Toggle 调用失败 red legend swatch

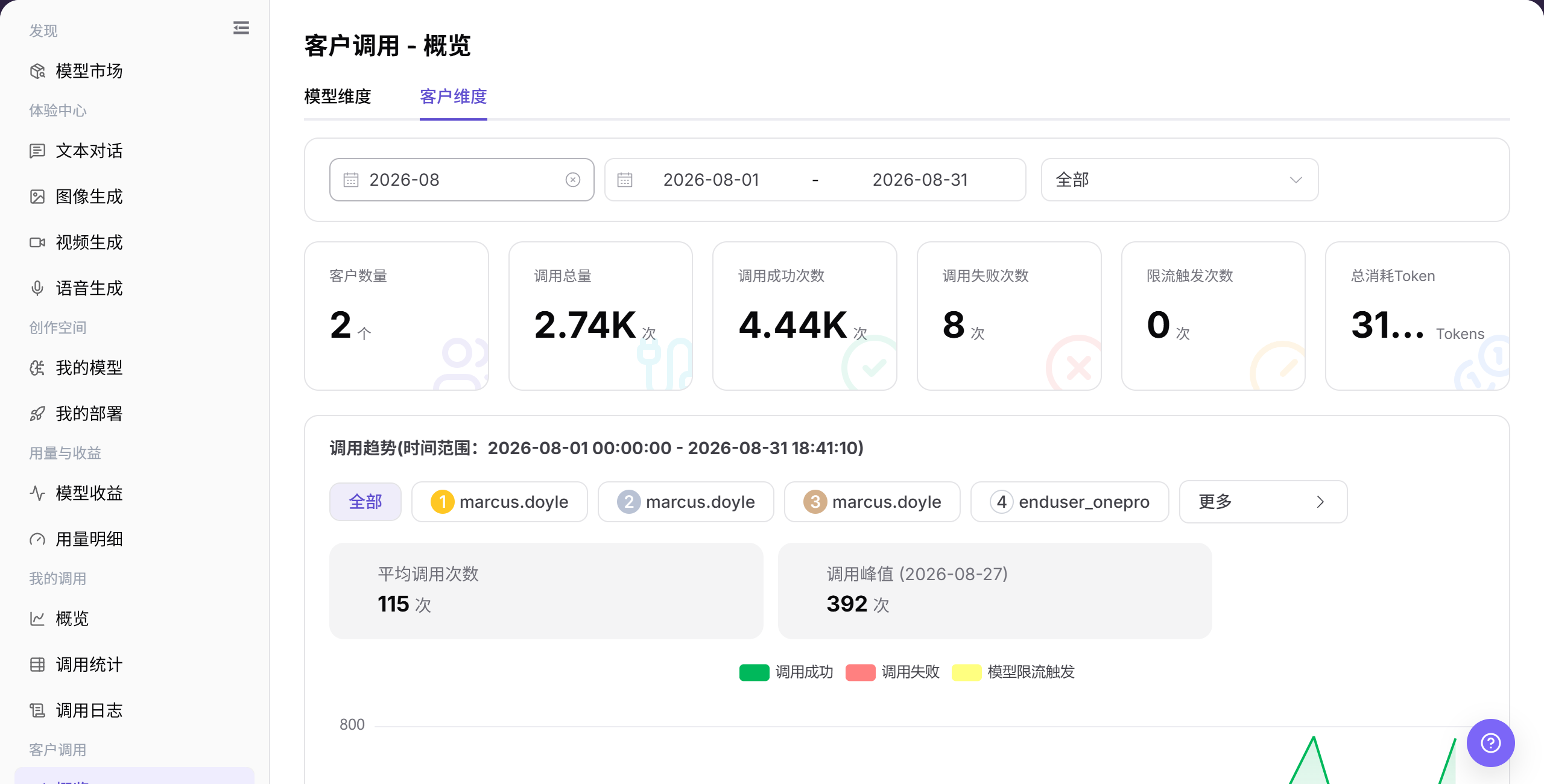[x=860, y=672]
